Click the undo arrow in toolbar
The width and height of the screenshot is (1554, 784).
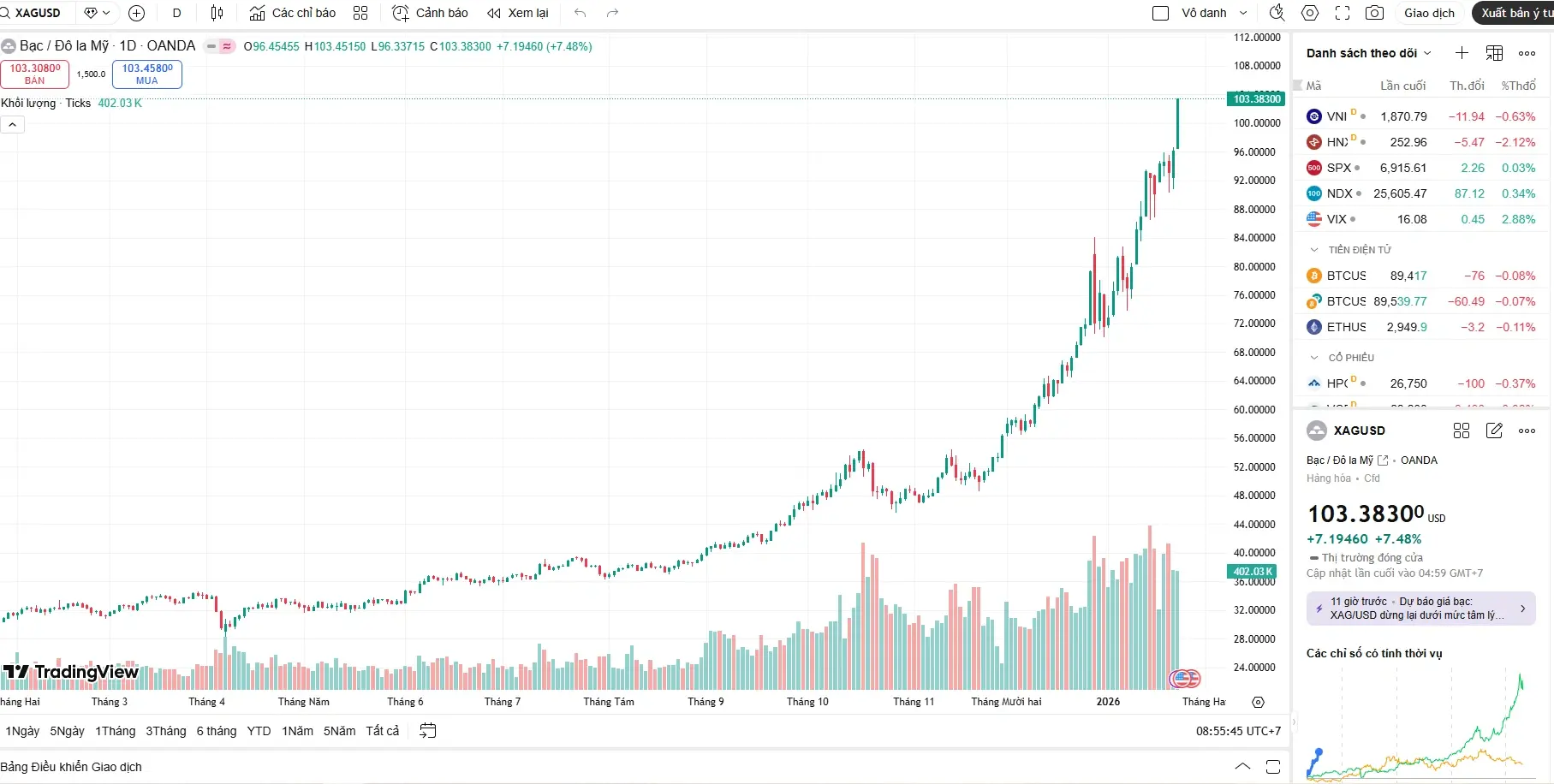click(581, 13)
